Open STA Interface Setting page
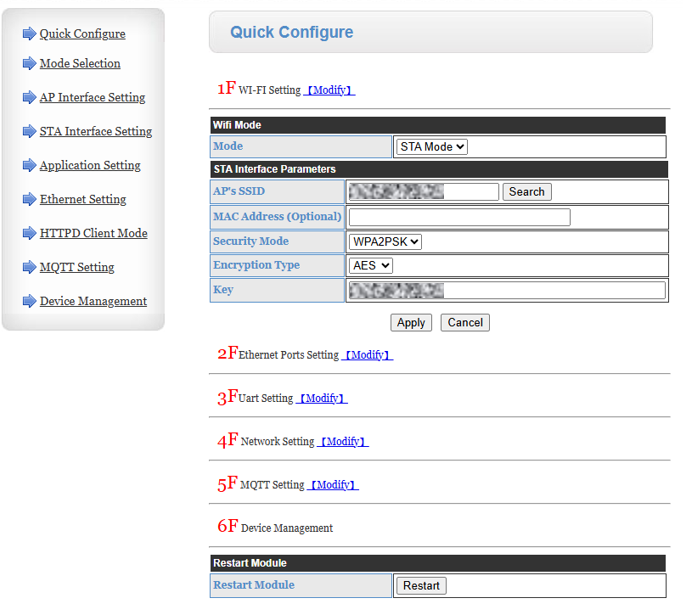The height and width of the screenshot is (608, 683). click(96, 132)
